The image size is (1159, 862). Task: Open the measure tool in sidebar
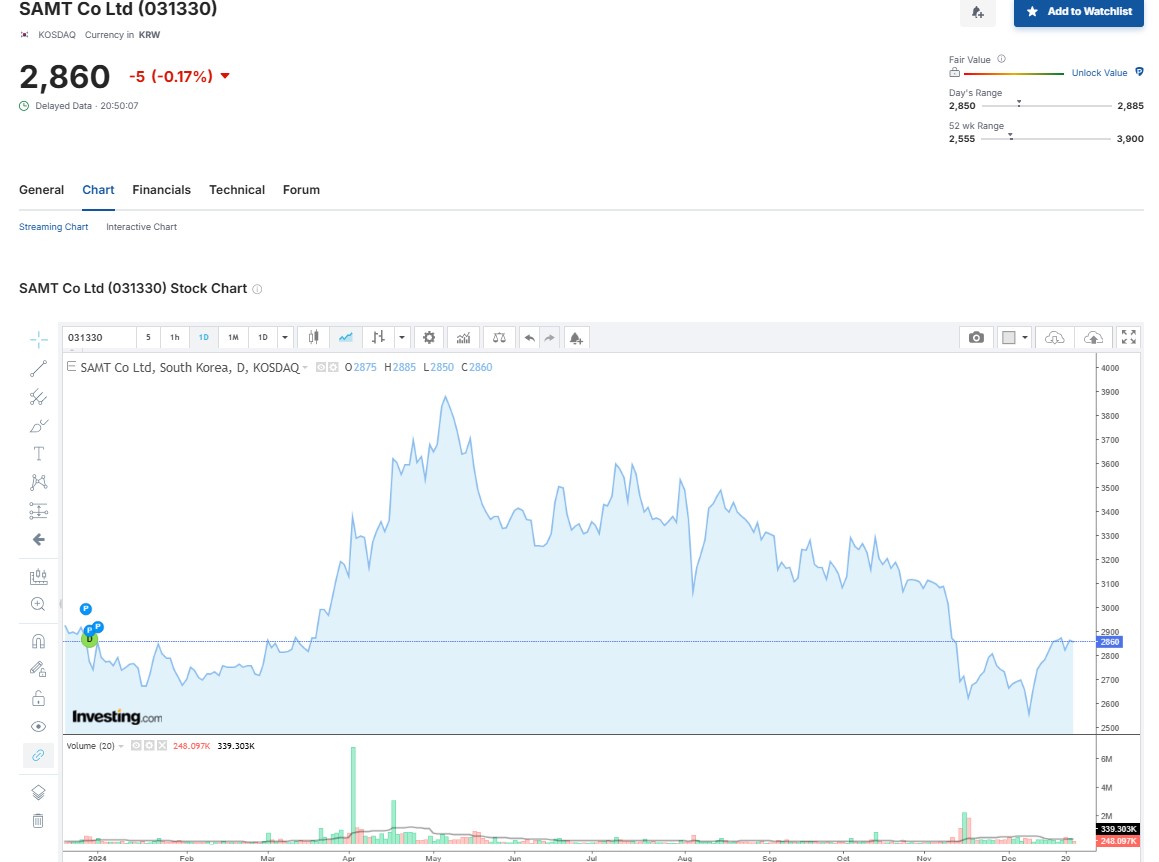[38, 577]
